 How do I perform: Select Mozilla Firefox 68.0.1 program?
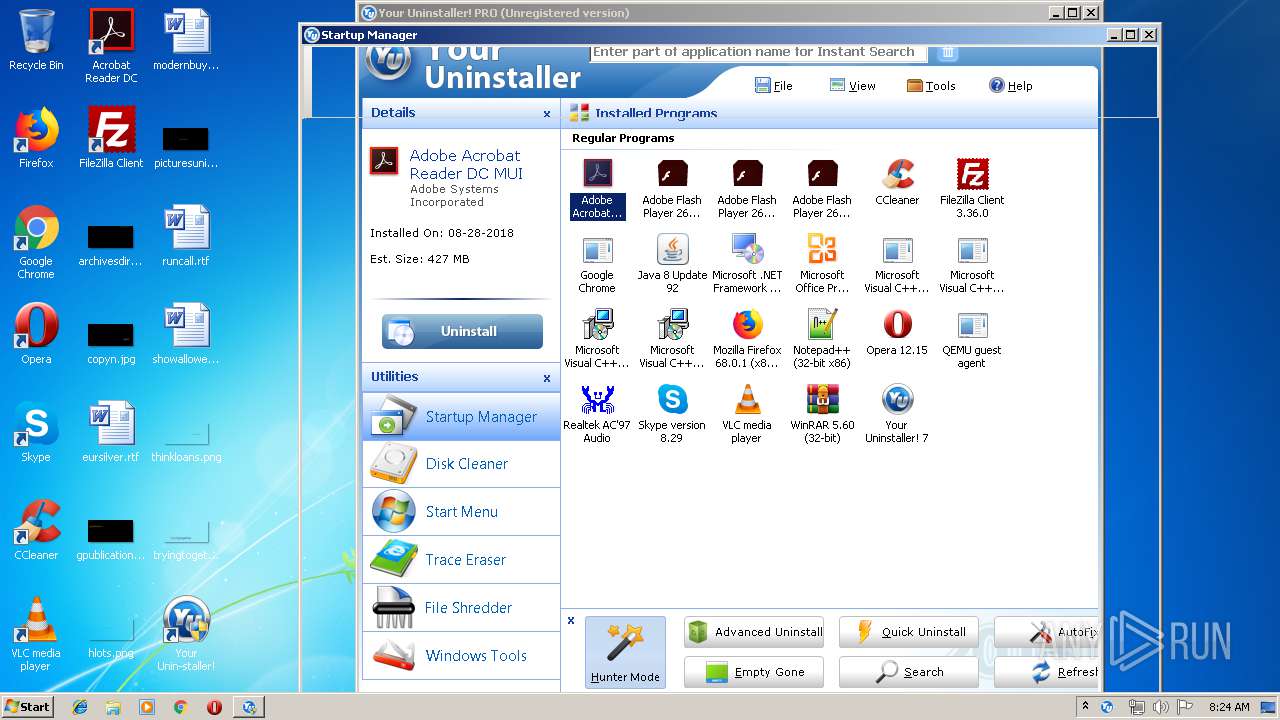click(x=747, y=338)
